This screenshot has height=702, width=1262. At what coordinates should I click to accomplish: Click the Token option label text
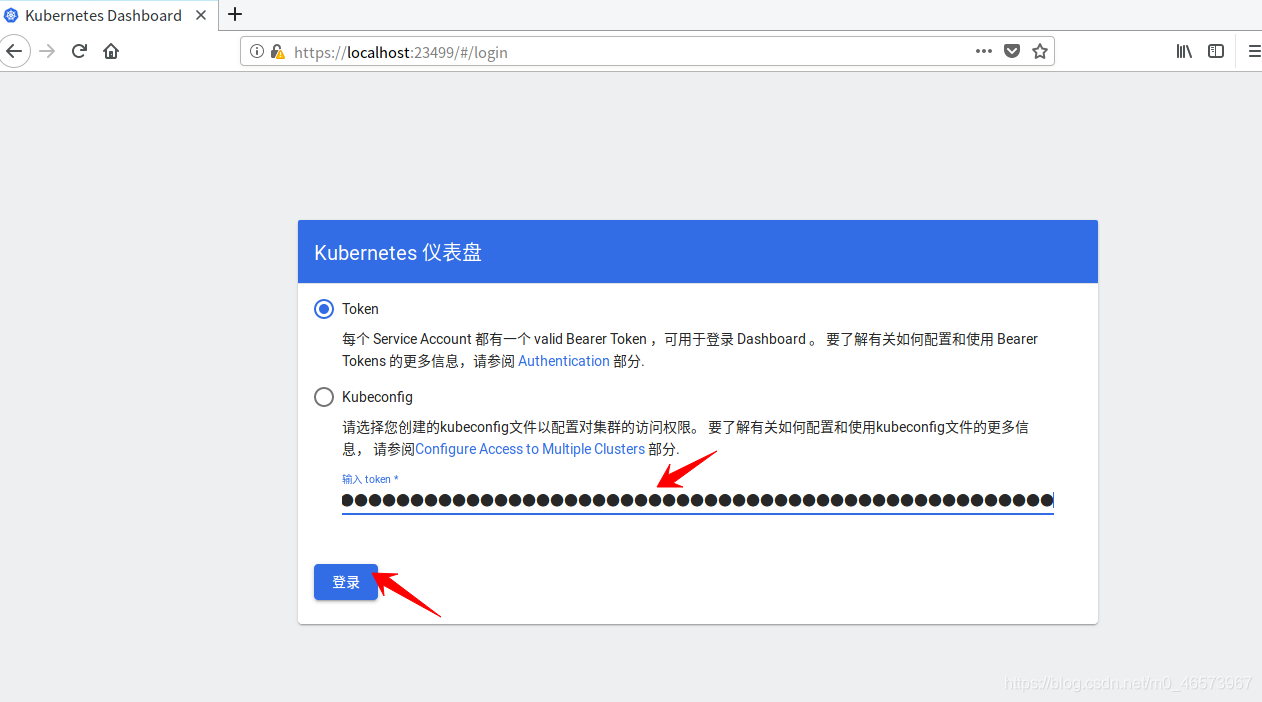coord(360,309)
